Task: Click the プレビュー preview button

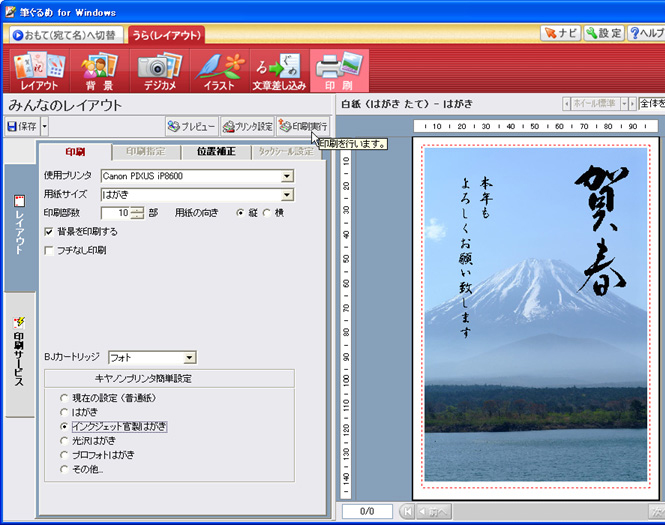Action: (x=191, y=127)
